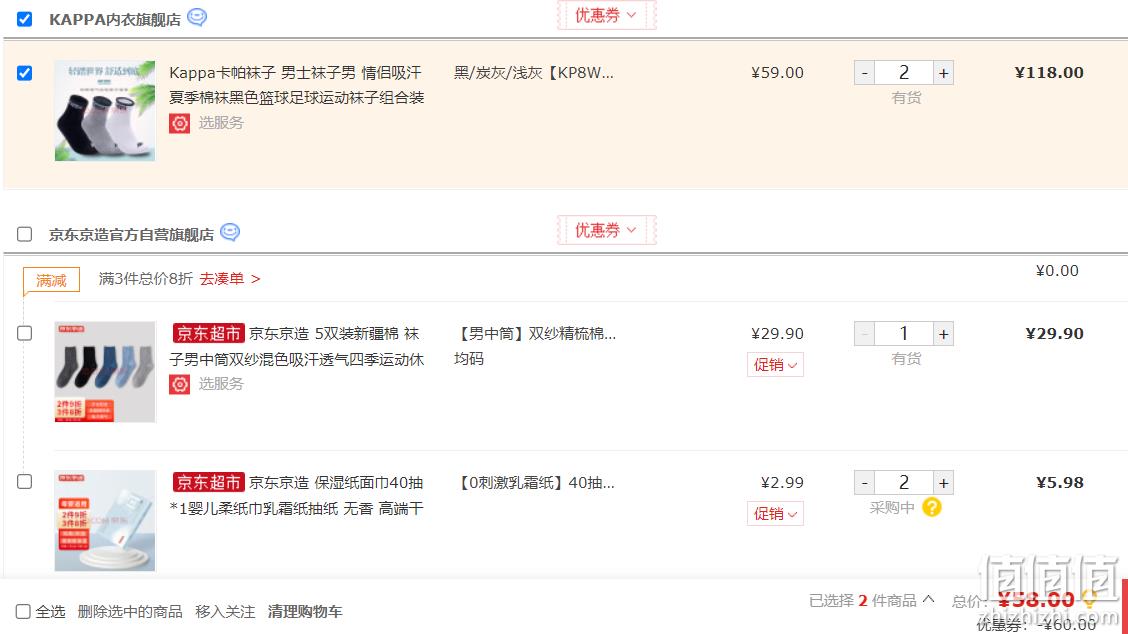The height and width of the screenshot is (634, 1128).
Task: Click the ¥2.99 unit price
Action: pos(782,483)
